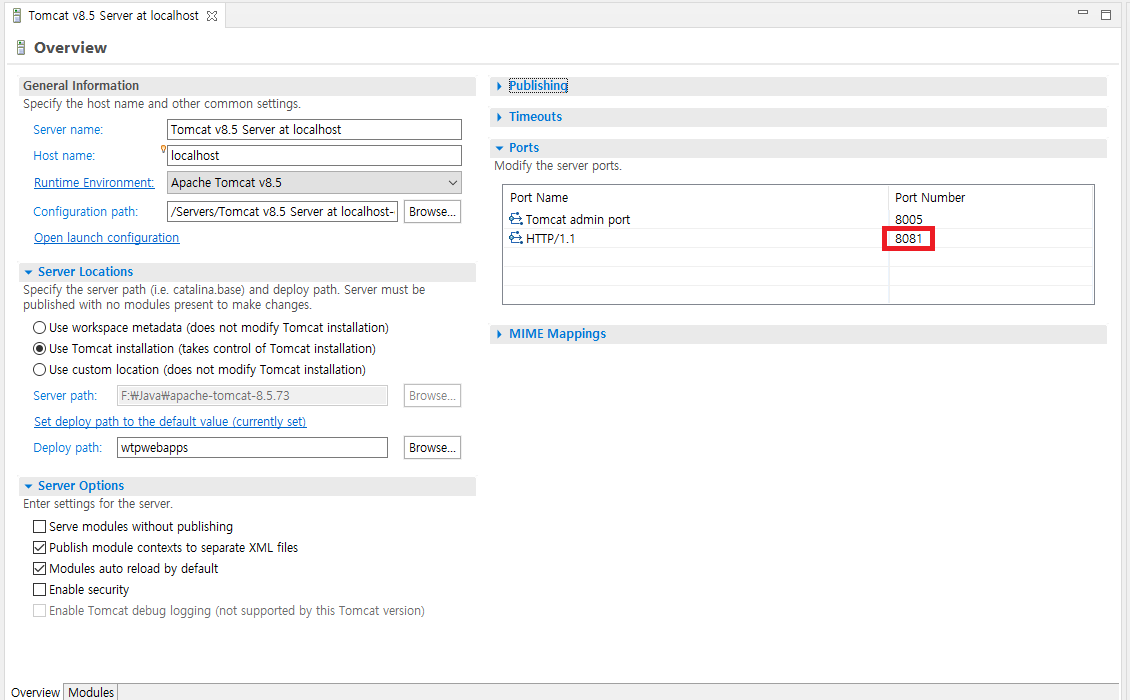Close the Tomcat v8.5 Server editor tab
The image size is (1130, 700).
[212, 16]
